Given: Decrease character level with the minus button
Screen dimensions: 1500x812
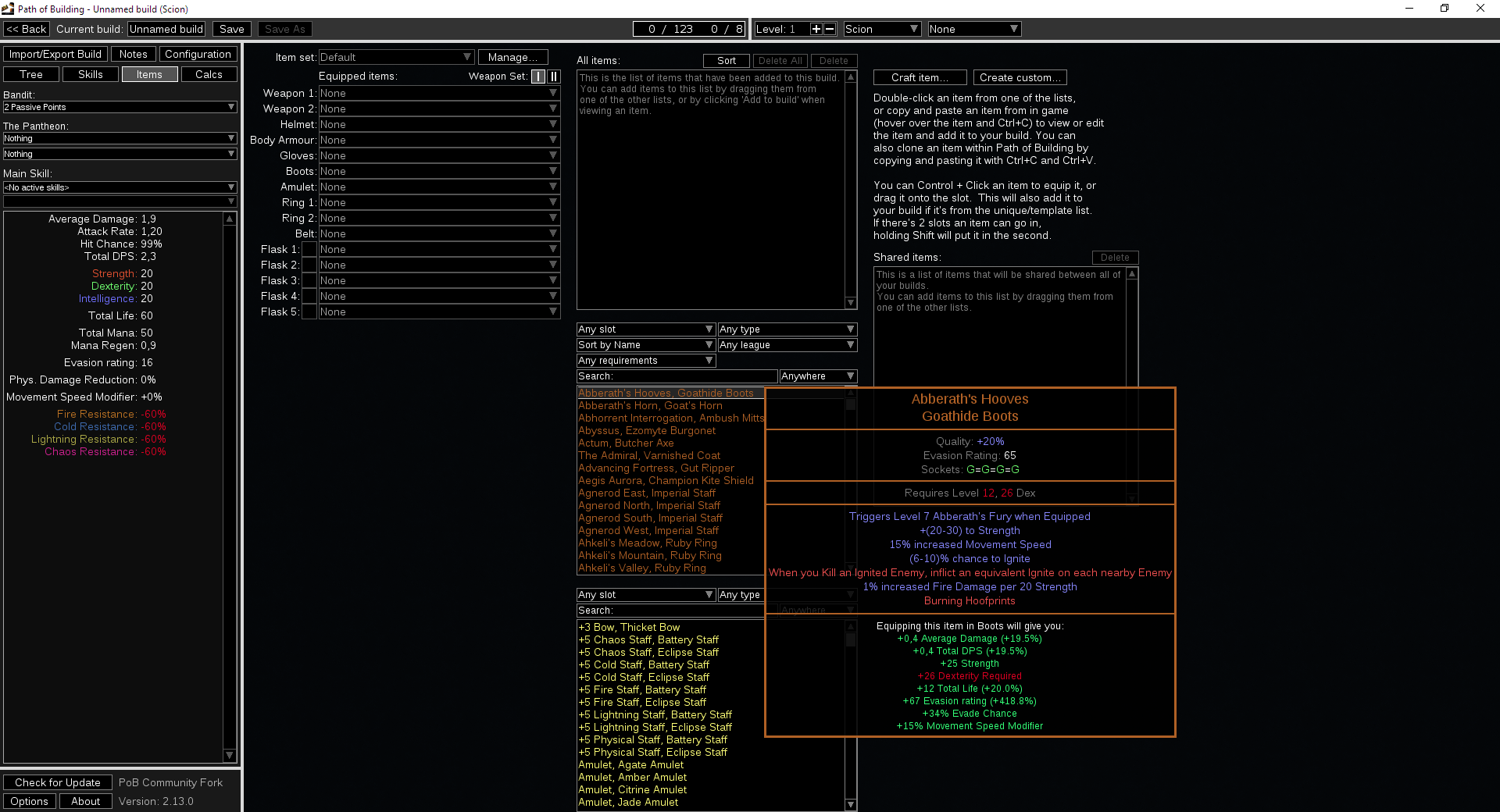Looking at the screenshot, I should coord(830,29).
